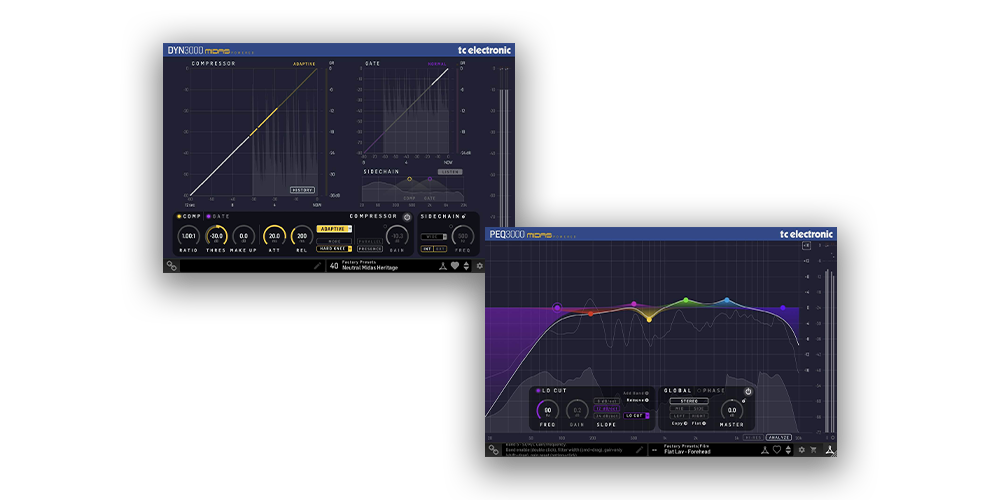Click the DYN3000 preset name edit pencil
This screenshot has width=1000, height=500.
point(317,266)
